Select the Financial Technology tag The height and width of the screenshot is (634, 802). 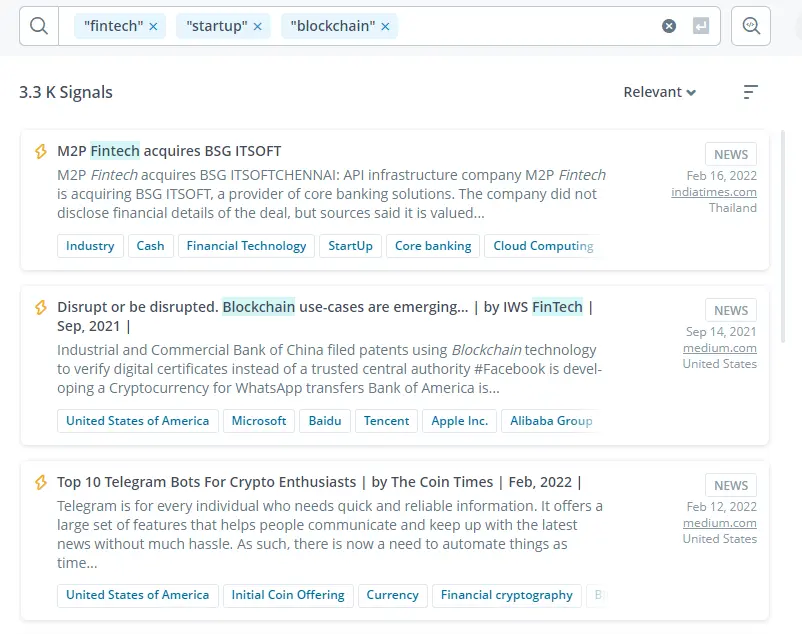(x=246, y=246)
